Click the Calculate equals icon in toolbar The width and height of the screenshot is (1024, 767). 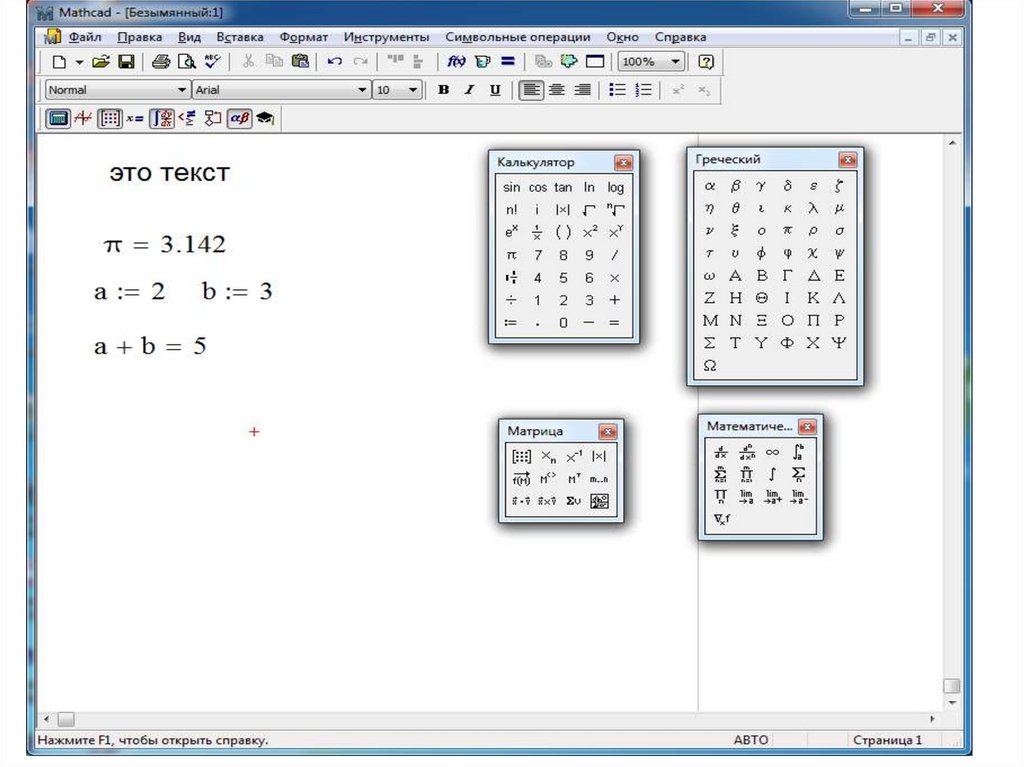tap(507, 62)
